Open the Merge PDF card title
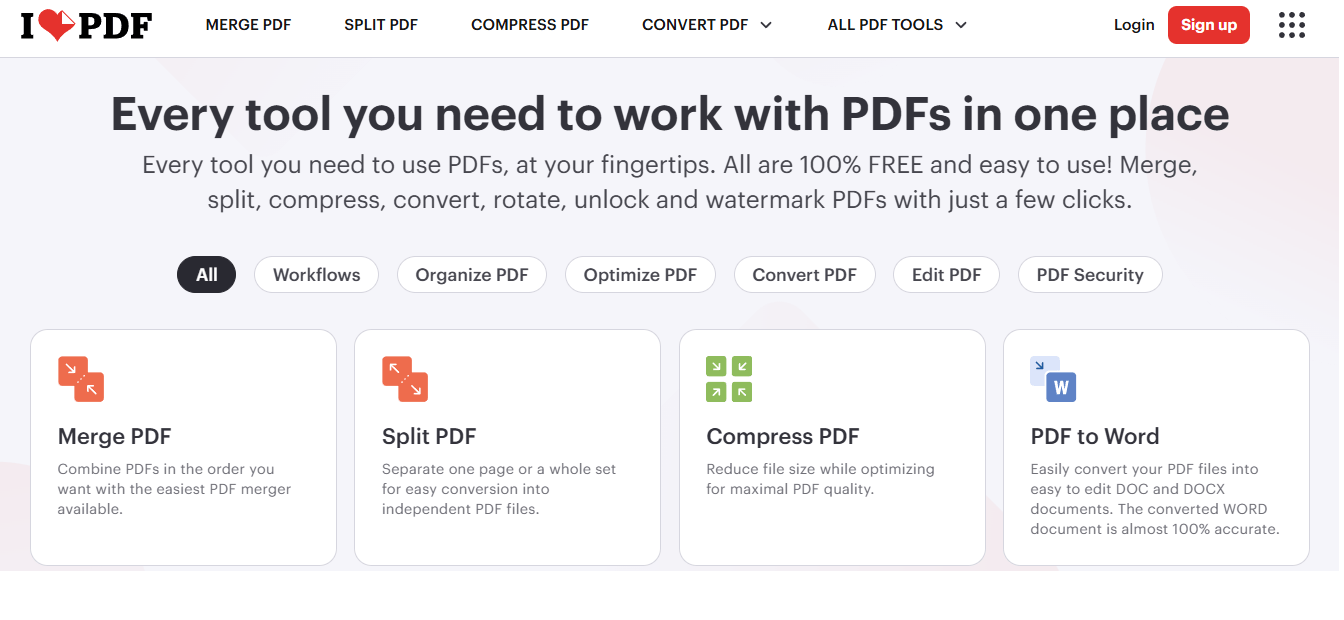 tap(114, 436)
